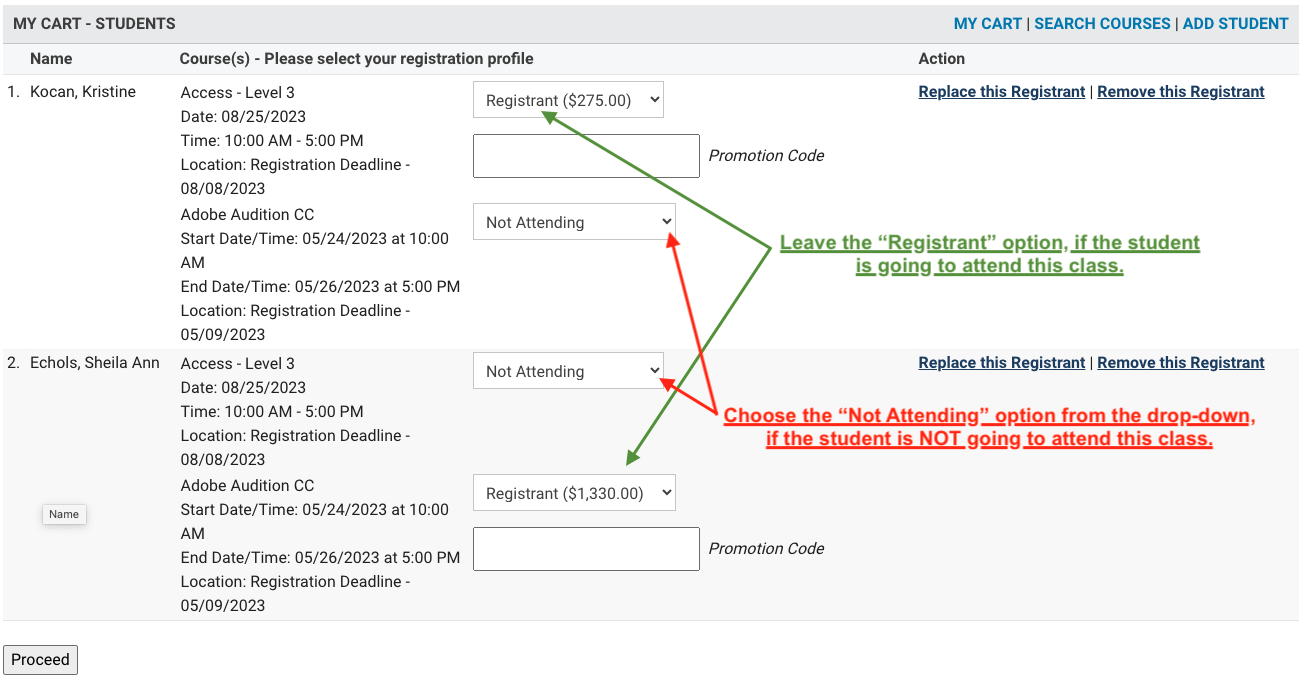
Task: Select the student name Echols, Sheila Ann
Action: (x=95, y=362)
